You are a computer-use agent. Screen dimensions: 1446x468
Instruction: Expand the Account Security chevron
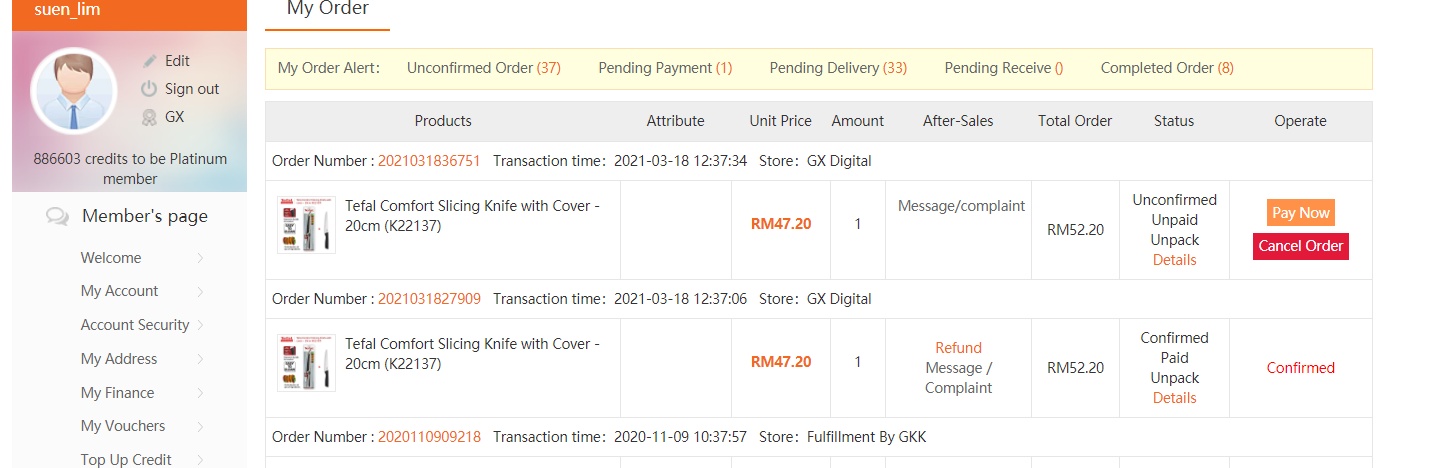tap(200, 325)
